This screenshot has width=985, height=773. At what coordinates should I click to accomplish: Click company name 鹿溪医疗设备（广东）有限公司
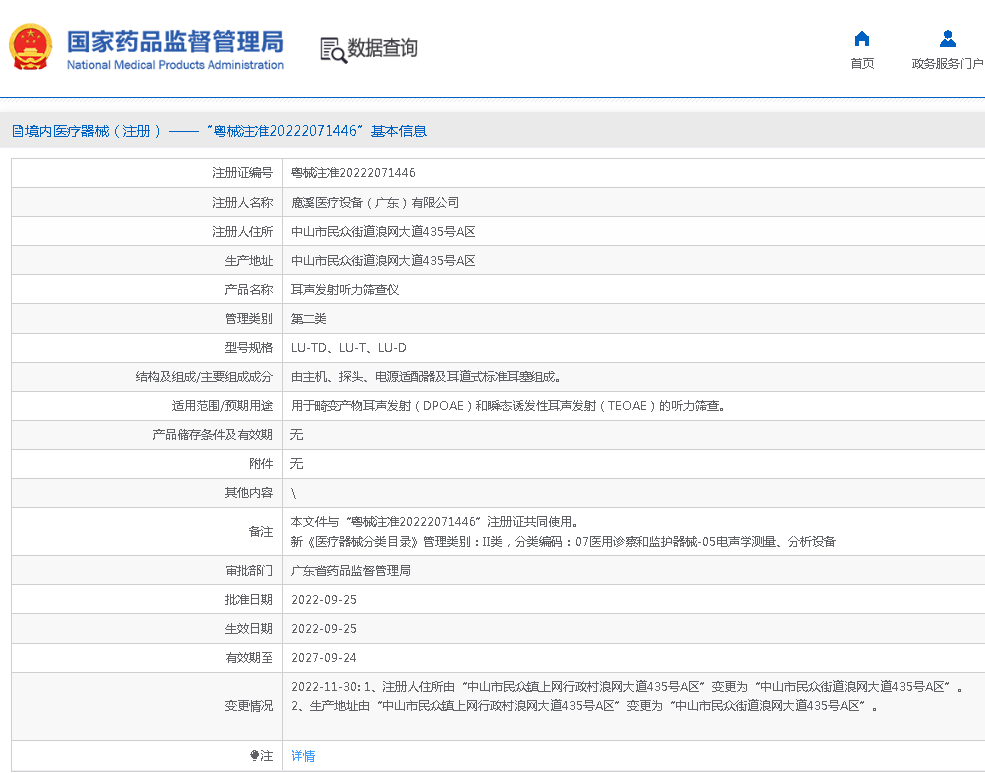[x=374, y=202]
